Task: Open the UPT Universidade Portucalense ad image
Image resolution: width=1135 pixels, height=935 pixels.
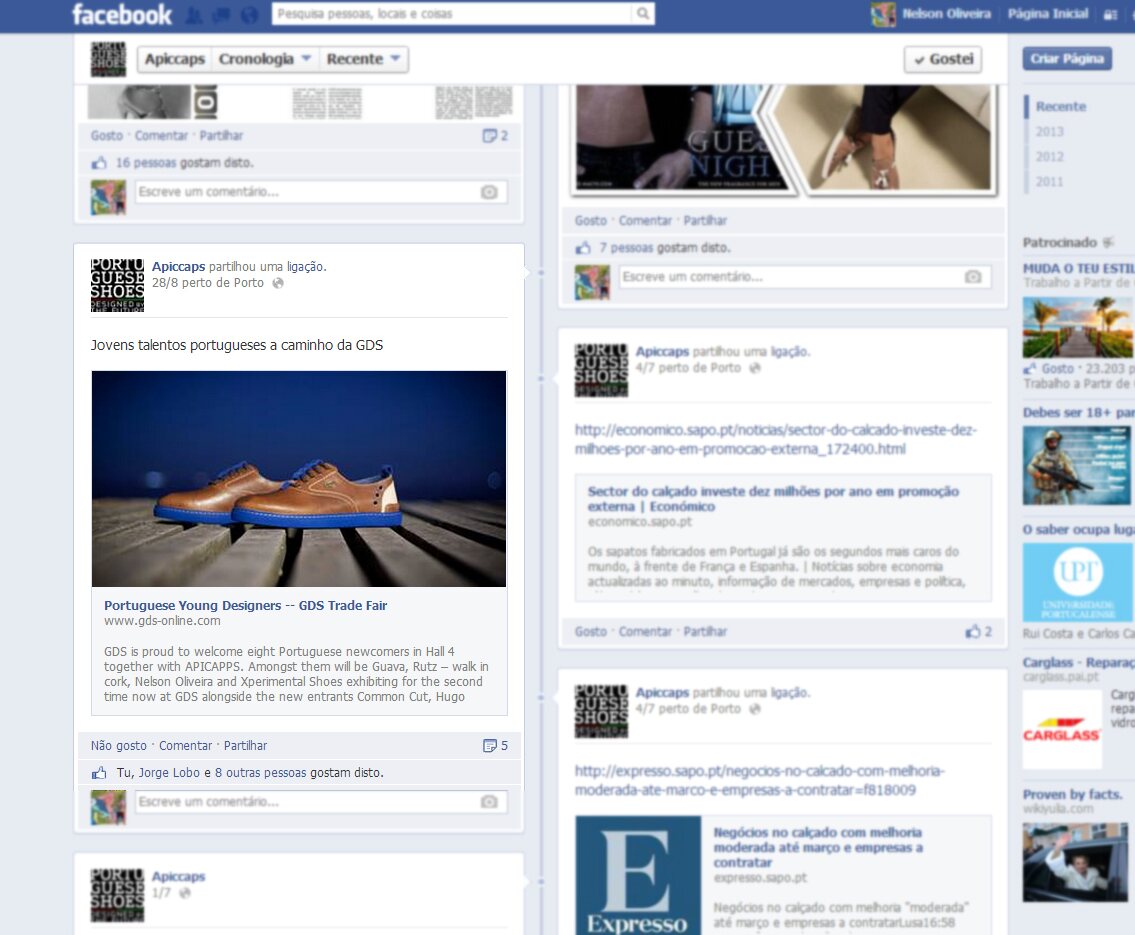Action: pyautogui.click(x=1078, y=583)
